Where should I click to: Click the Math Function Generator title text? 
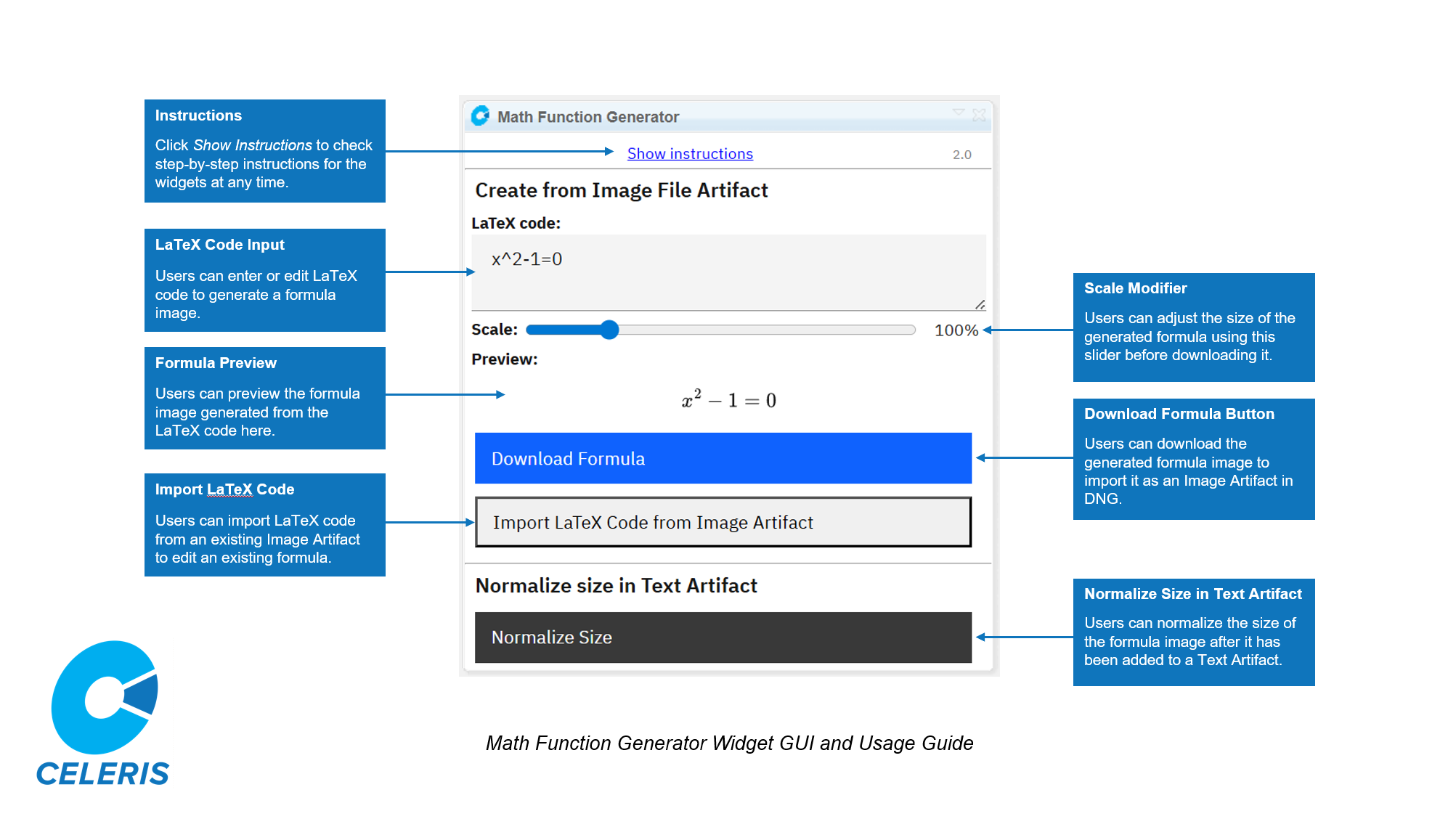click(587, 117)
